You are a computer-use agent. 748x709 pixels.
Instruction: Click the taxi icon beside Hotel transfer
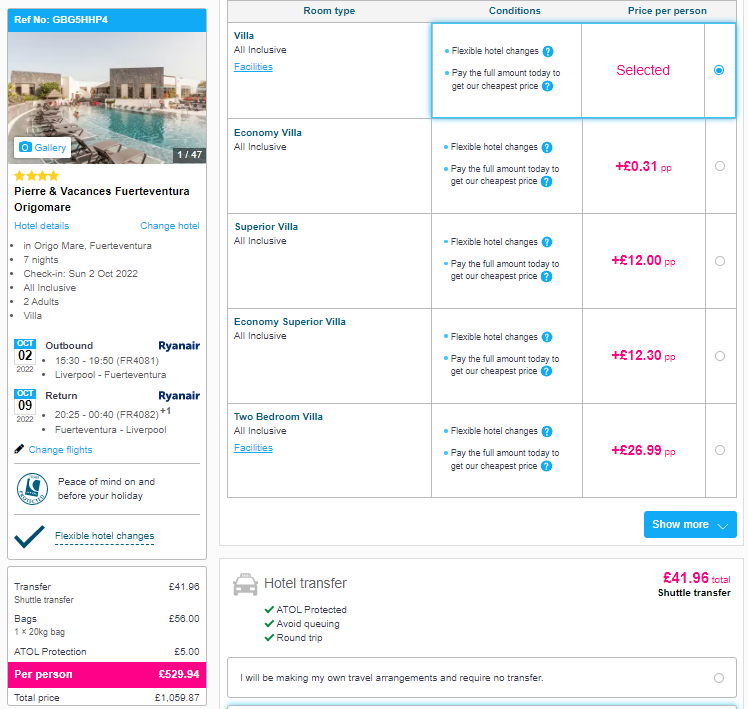(245, 584)
